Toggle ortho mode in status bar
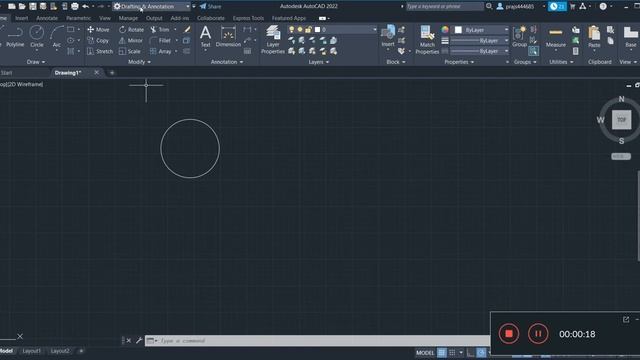 471,353
